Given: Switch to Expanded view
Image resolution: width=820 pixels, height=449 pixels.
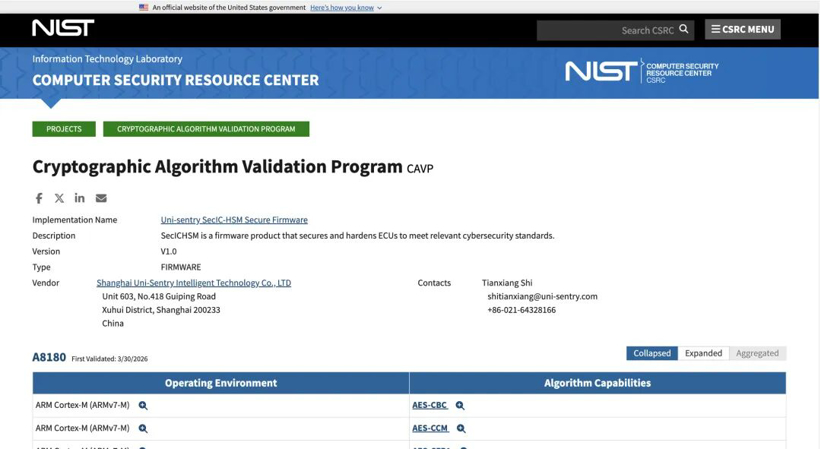Looking at the screenshot, I should click(x=703, y=353).
